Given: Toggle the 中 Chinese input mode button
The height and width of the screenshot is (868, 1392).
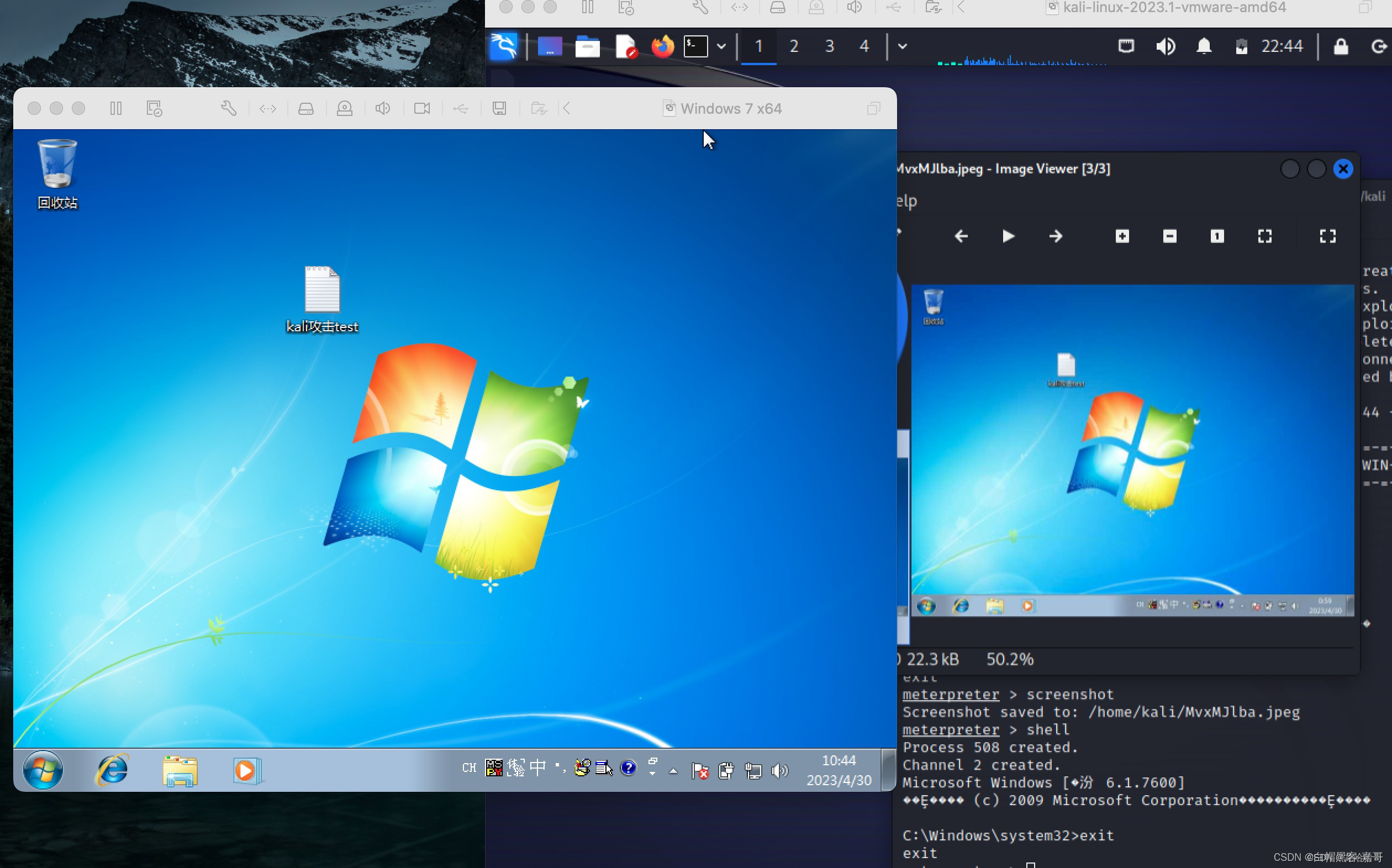Looking at the screenshot, I should (x=538, y=768).
